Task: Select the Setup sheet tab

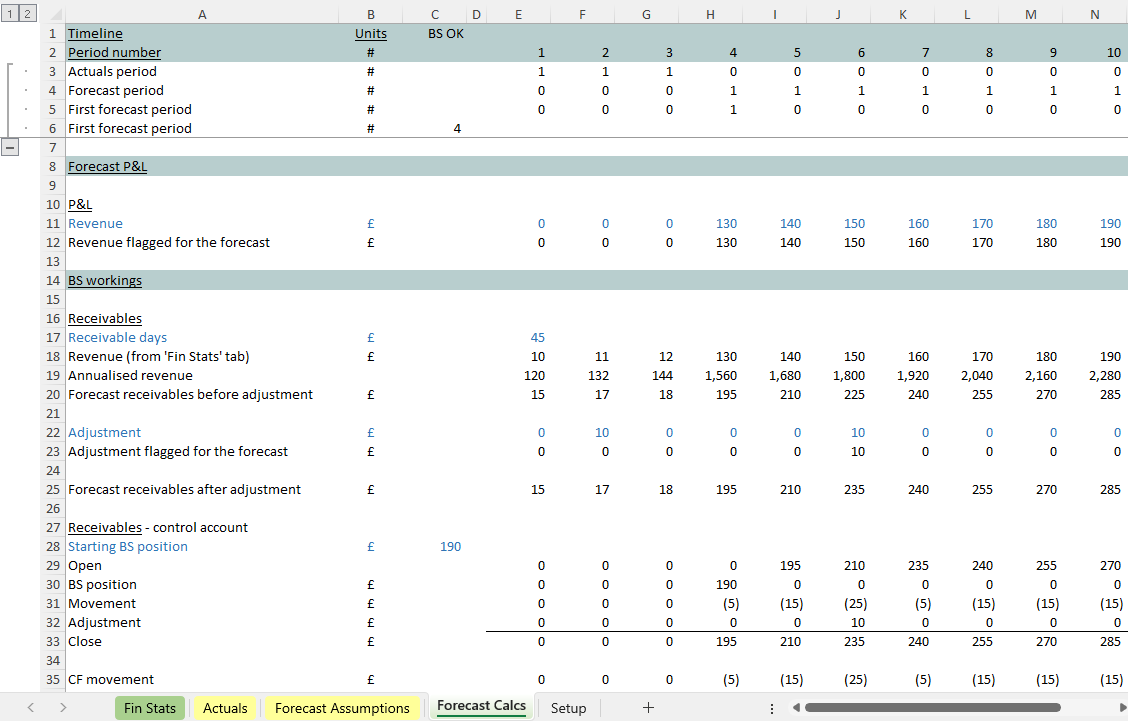Action: tap(568, 708)
